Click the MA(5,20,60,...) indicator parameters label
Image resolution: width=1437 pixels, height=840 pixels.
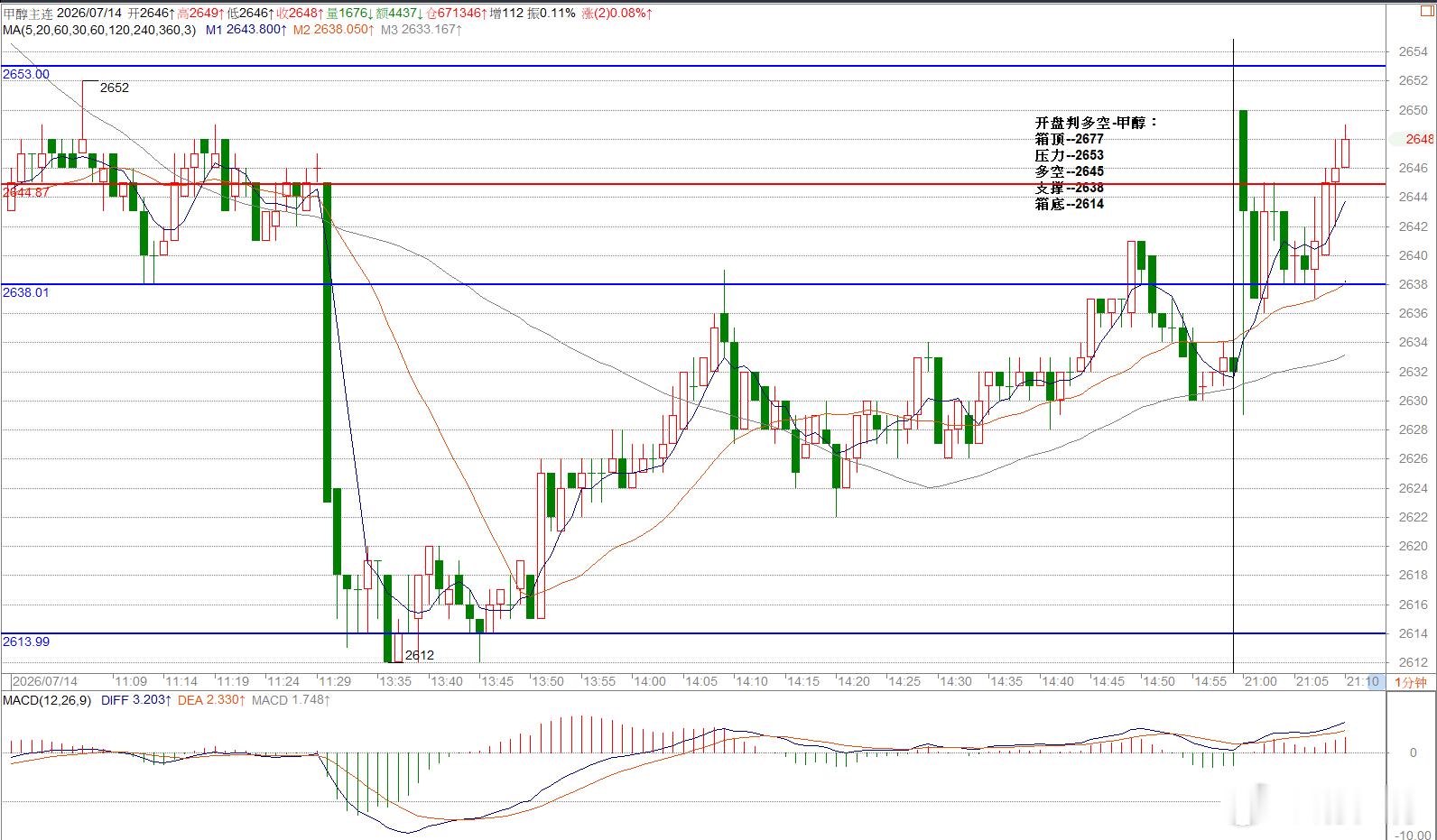point(98,30)
